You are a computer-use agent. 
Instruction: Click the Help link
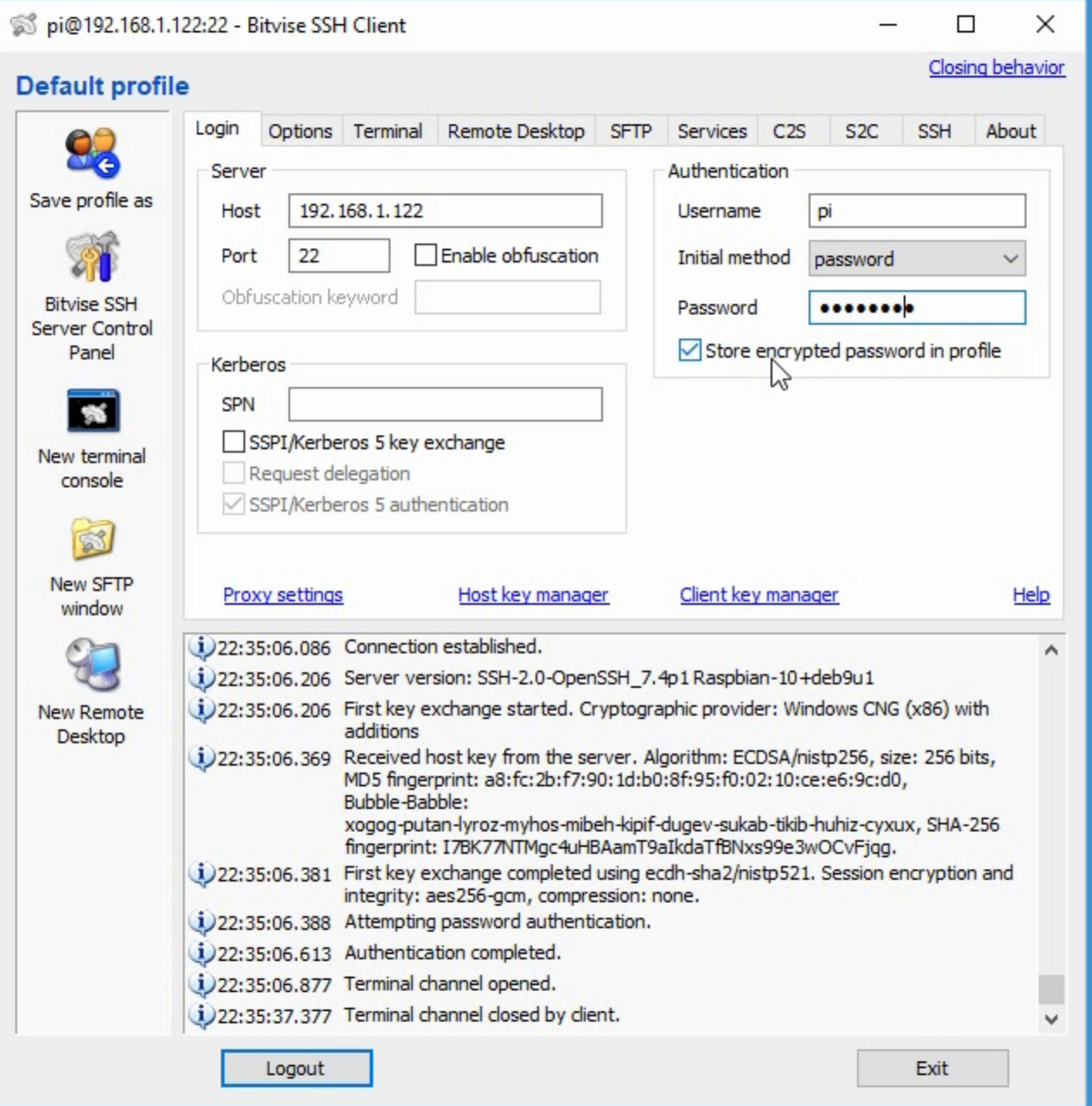click(1032, 594)
